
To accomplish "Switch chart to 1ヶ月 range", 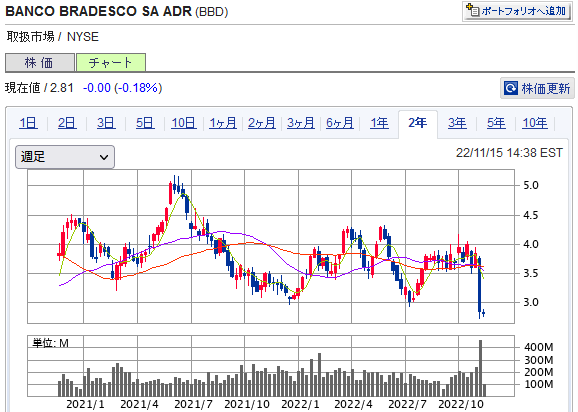I will 223,123.
